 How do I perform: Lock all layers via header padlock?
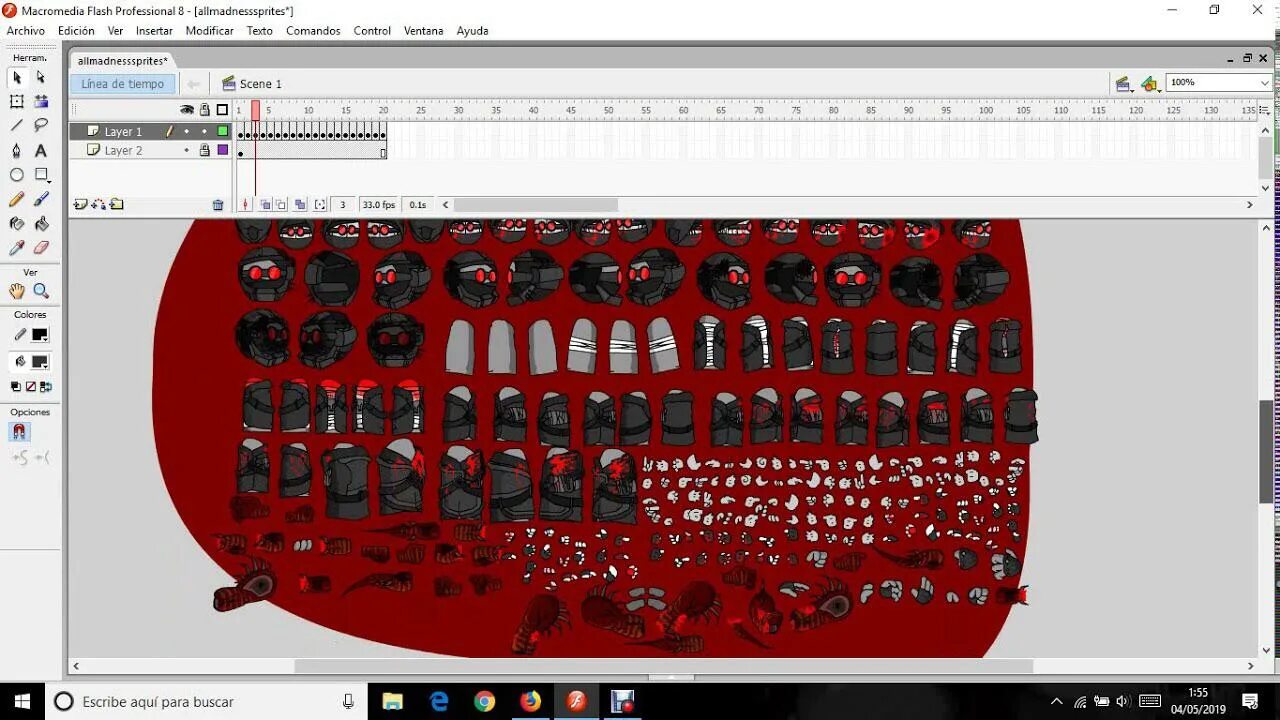point(205,110)
